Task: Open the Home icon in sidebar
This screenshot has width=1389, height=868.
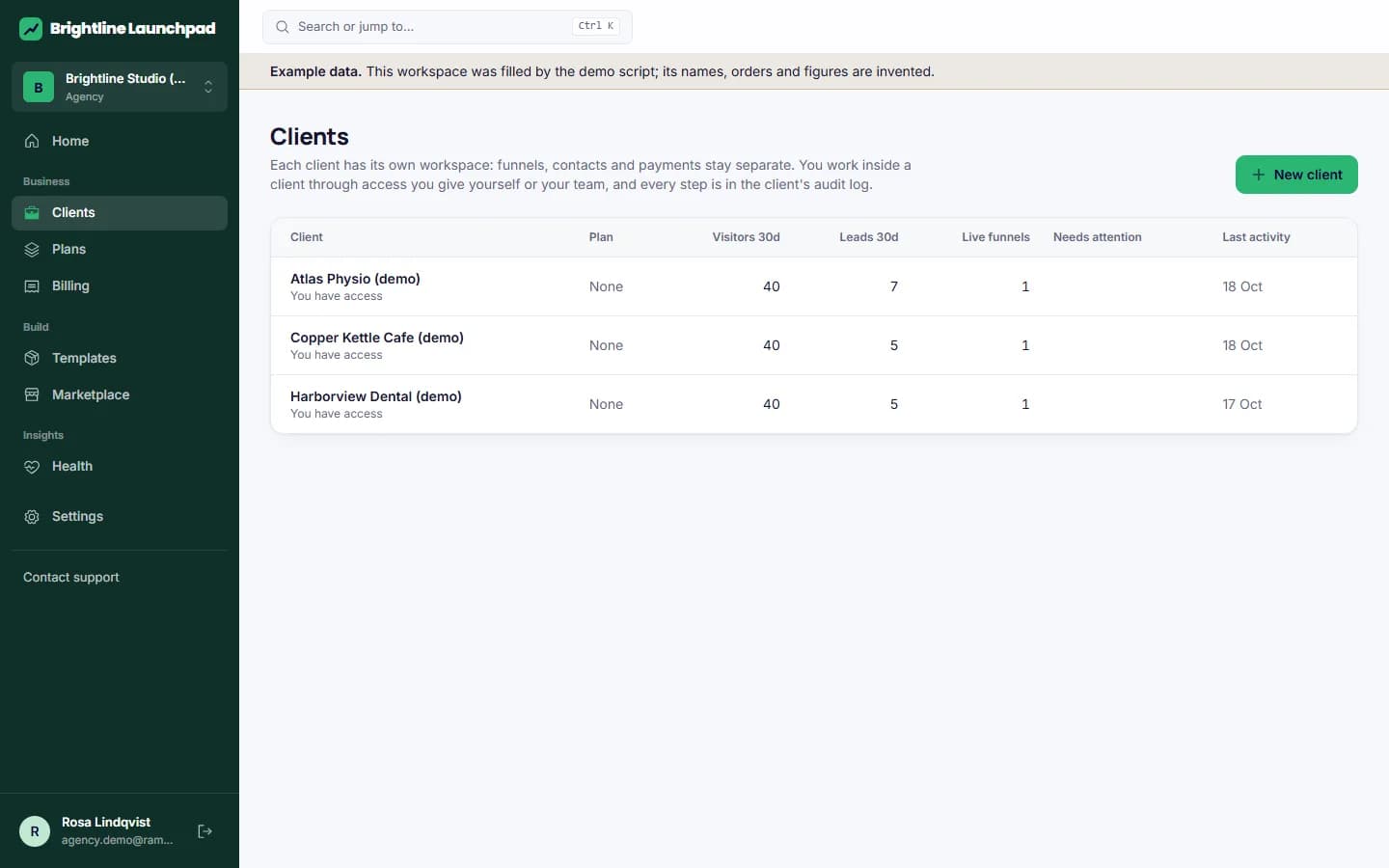Action: click(x=32, y=141)
